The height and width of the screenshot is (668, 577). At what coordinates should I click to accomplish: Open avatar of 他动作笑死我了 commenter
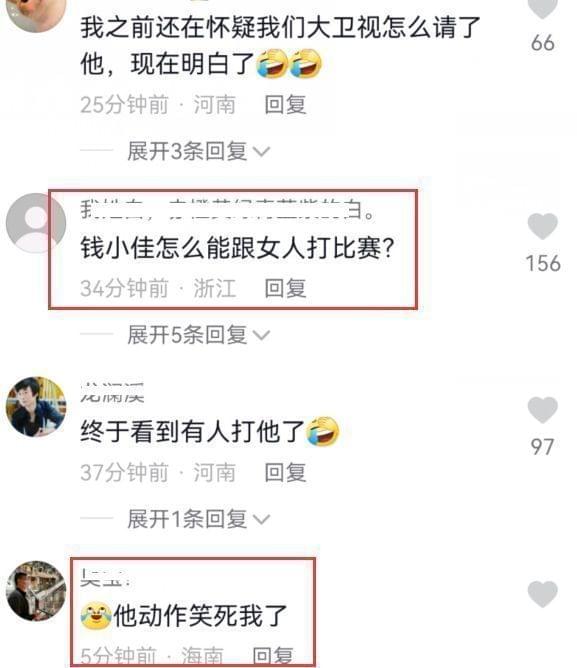(x=36, y=590)
